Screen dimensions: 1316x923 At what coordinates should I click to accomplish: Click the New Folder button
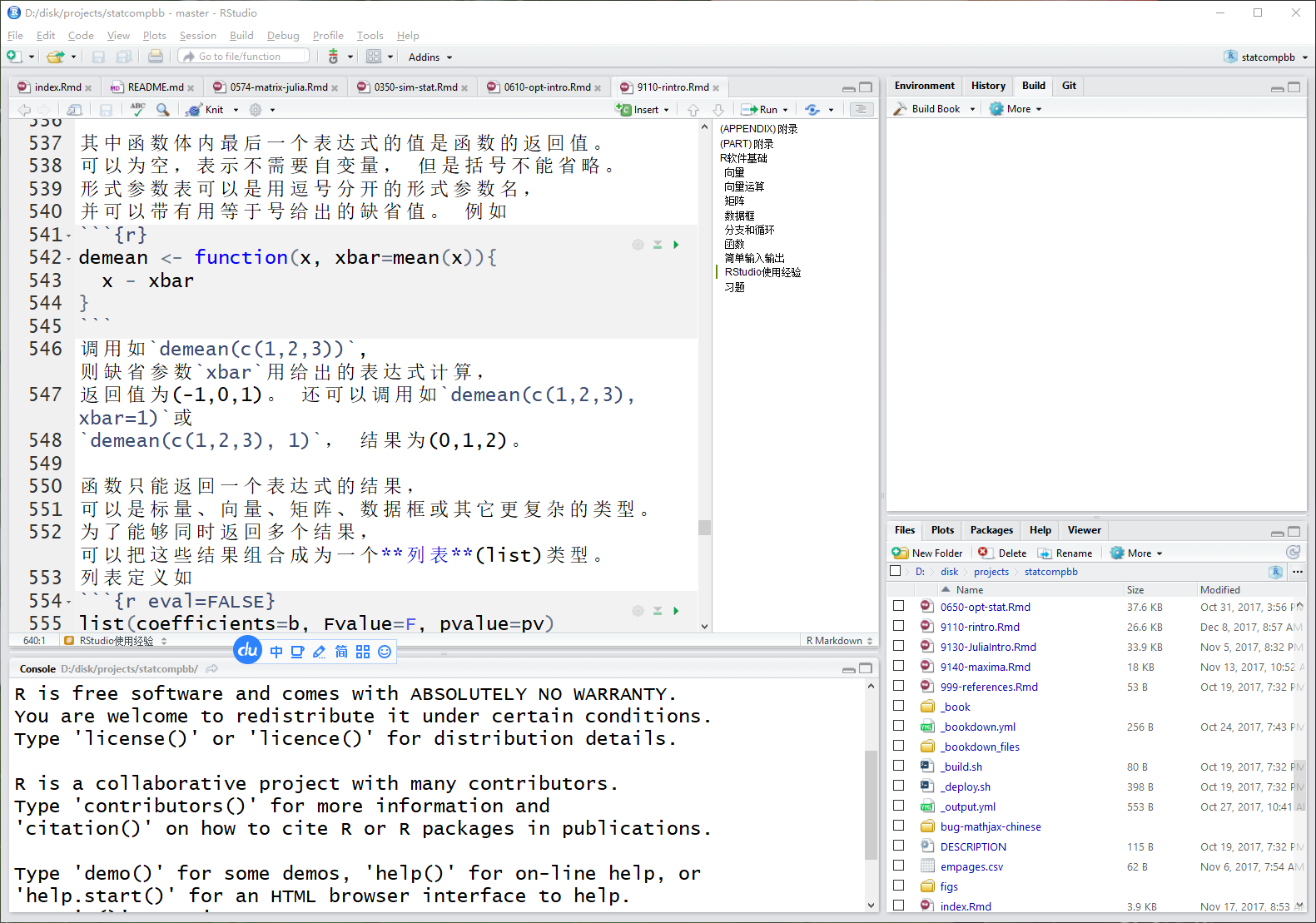point(927,553)
